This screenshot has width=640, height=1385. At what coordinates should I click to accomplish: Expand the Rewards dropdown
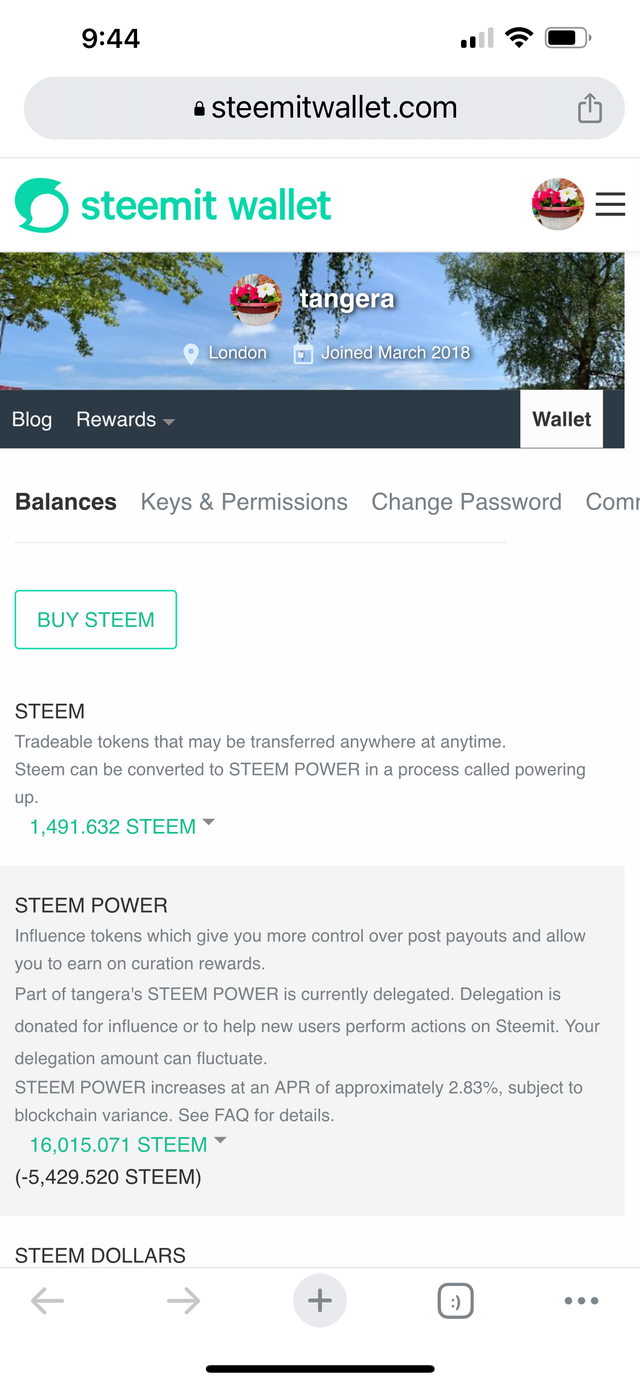[125, 420]
